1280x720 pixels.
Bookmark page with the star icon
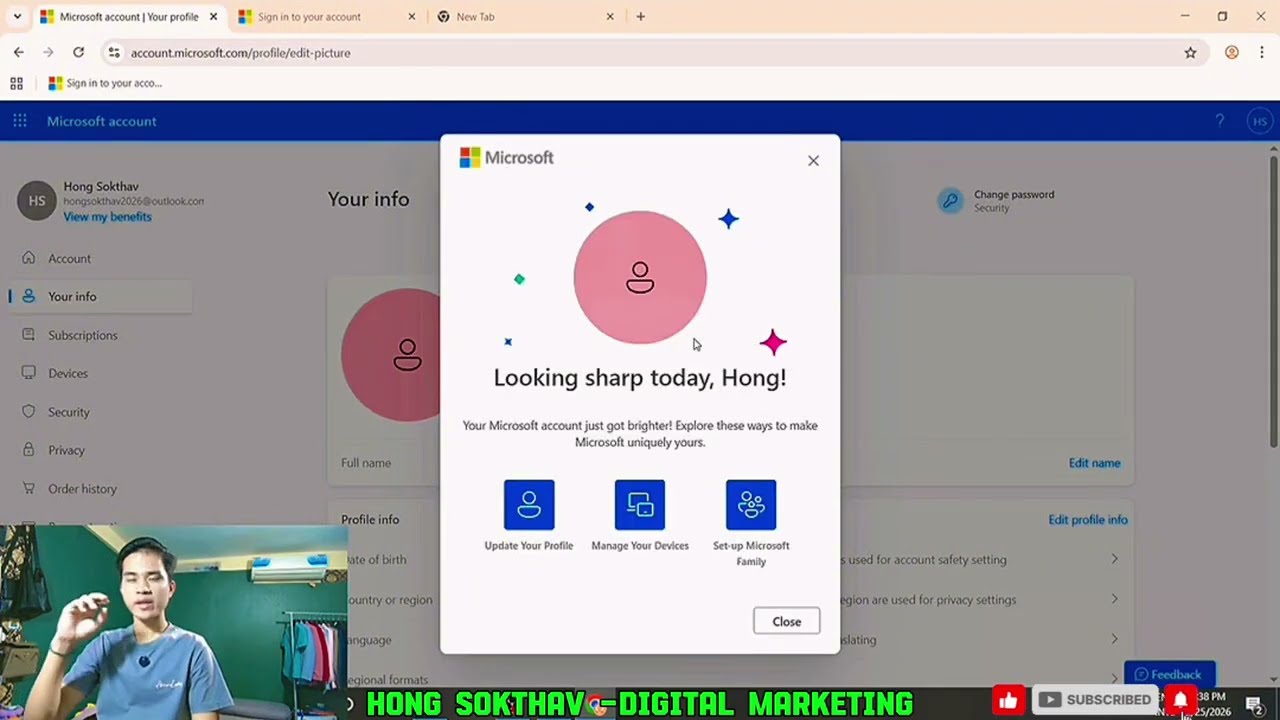[1190, 53]
